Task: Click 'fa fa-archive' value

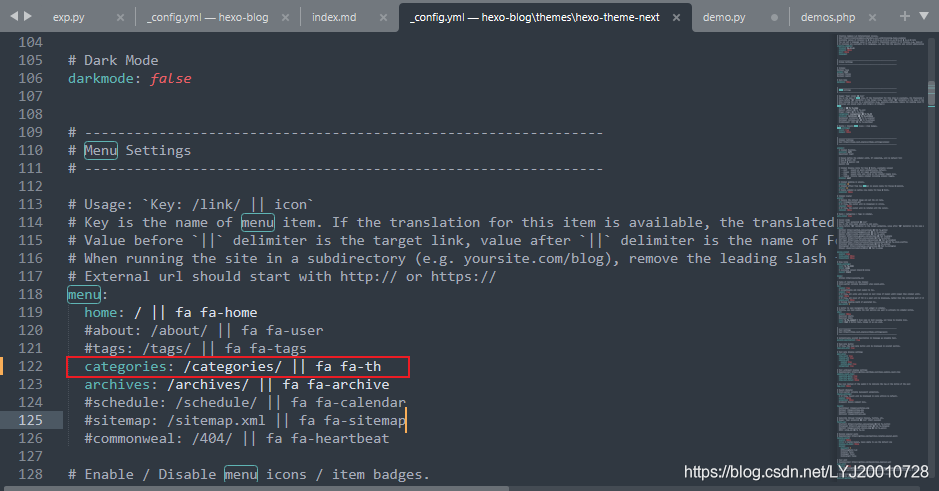Action: [335, 384]
